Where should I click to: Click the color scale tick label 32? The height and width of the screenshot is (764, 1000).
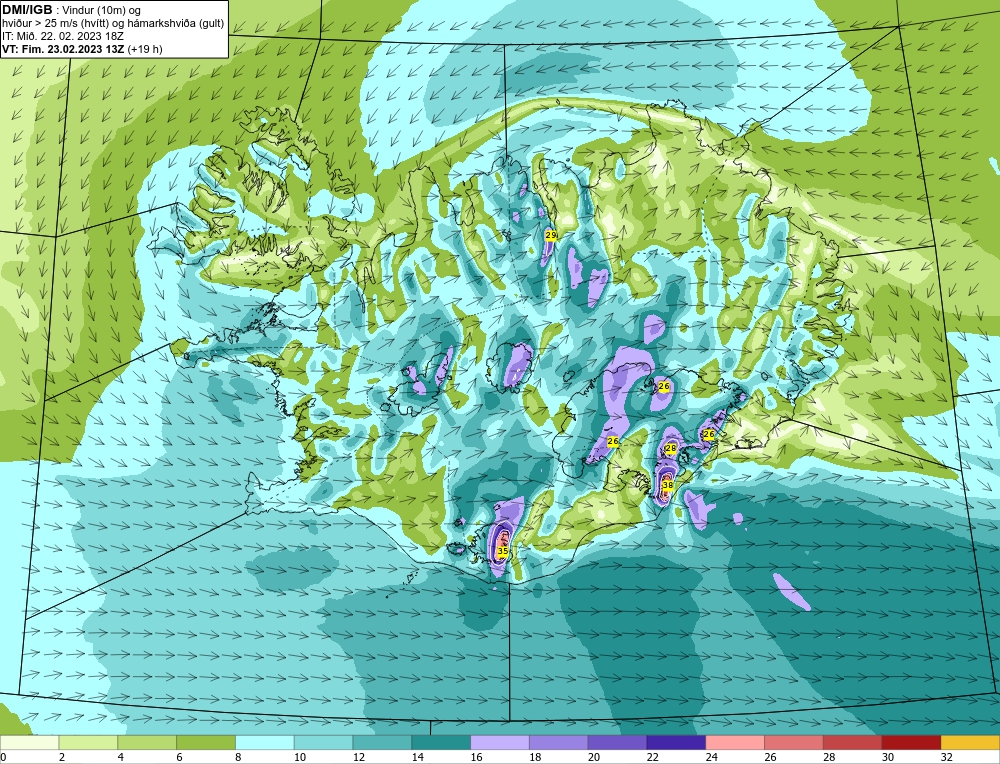tap(946, 757)
